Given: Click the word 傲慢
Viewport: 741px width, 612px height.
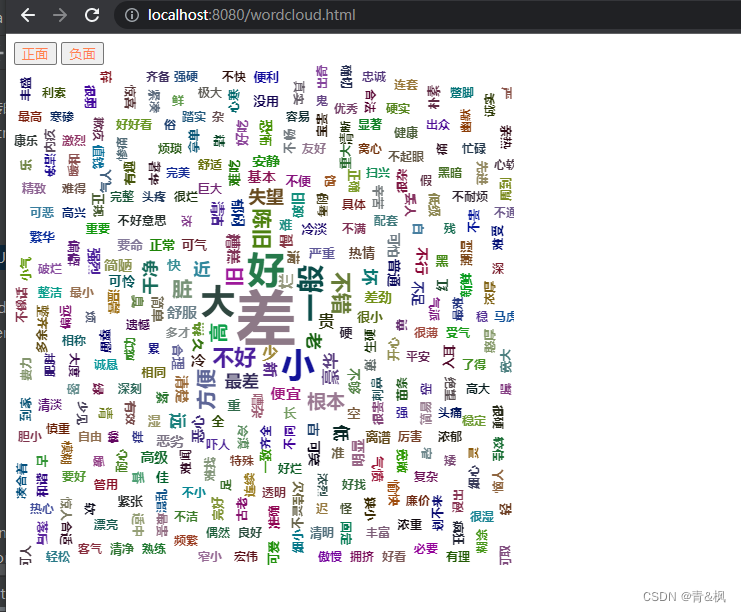Looking at the screenshot, I should point(330,556).
